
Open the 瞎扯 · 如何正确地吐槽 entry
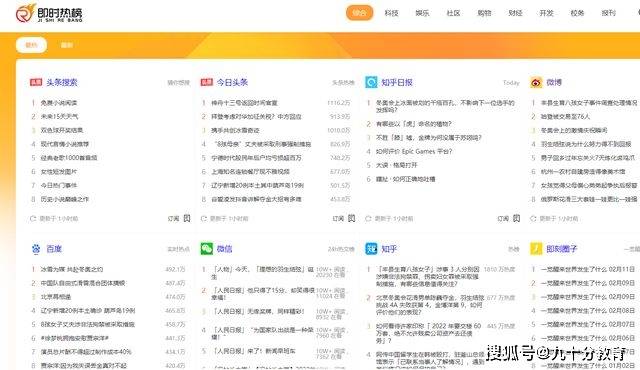tap(405, 179)
